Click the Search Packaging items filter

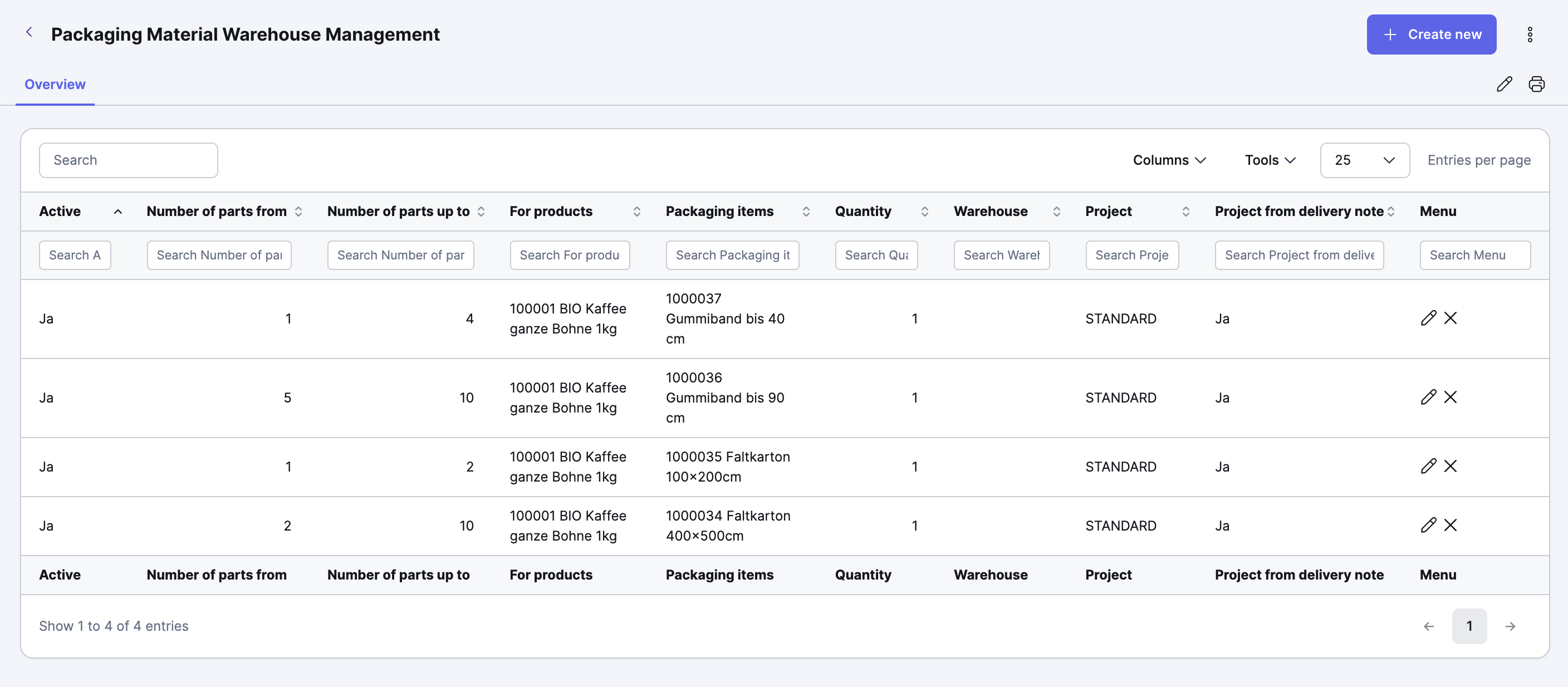[732, 255]
